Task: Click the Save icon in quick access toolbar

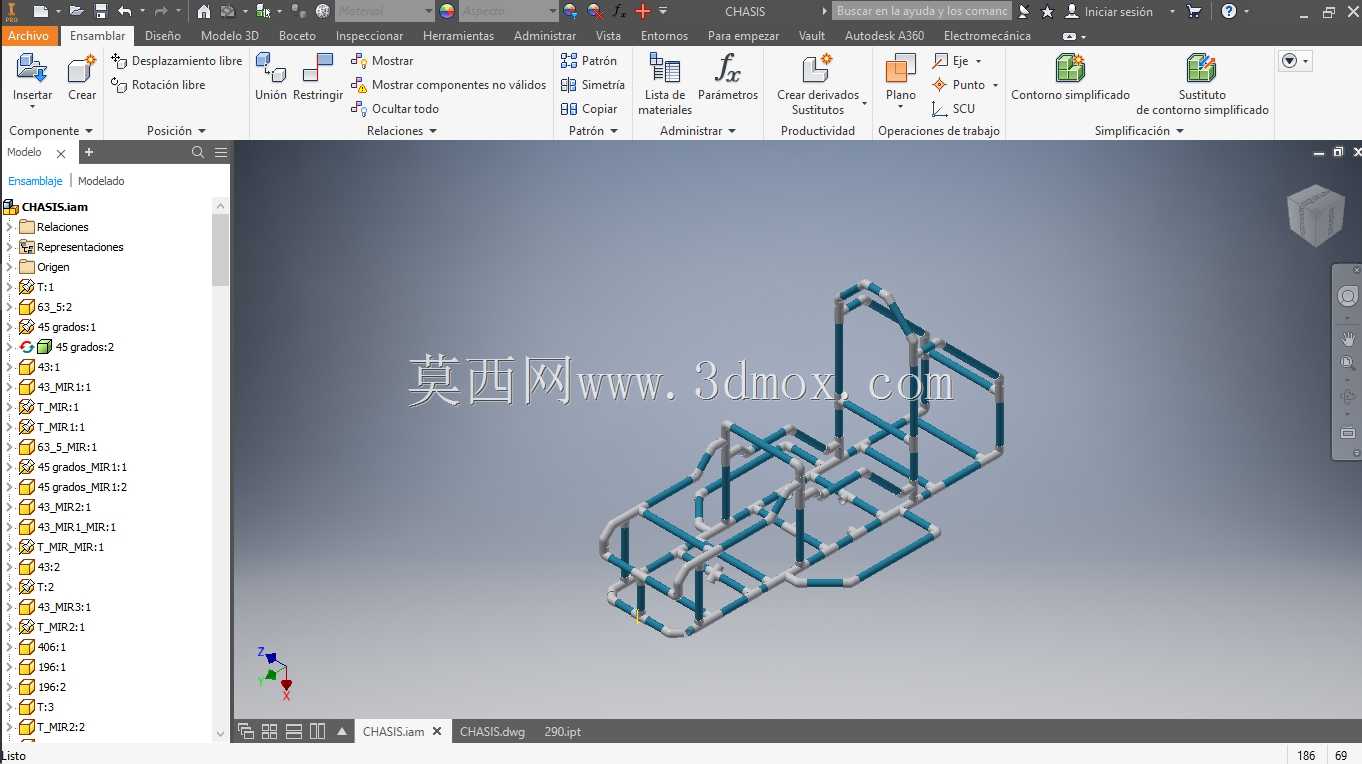Action: pyautogui.click(x=101, y=11)
